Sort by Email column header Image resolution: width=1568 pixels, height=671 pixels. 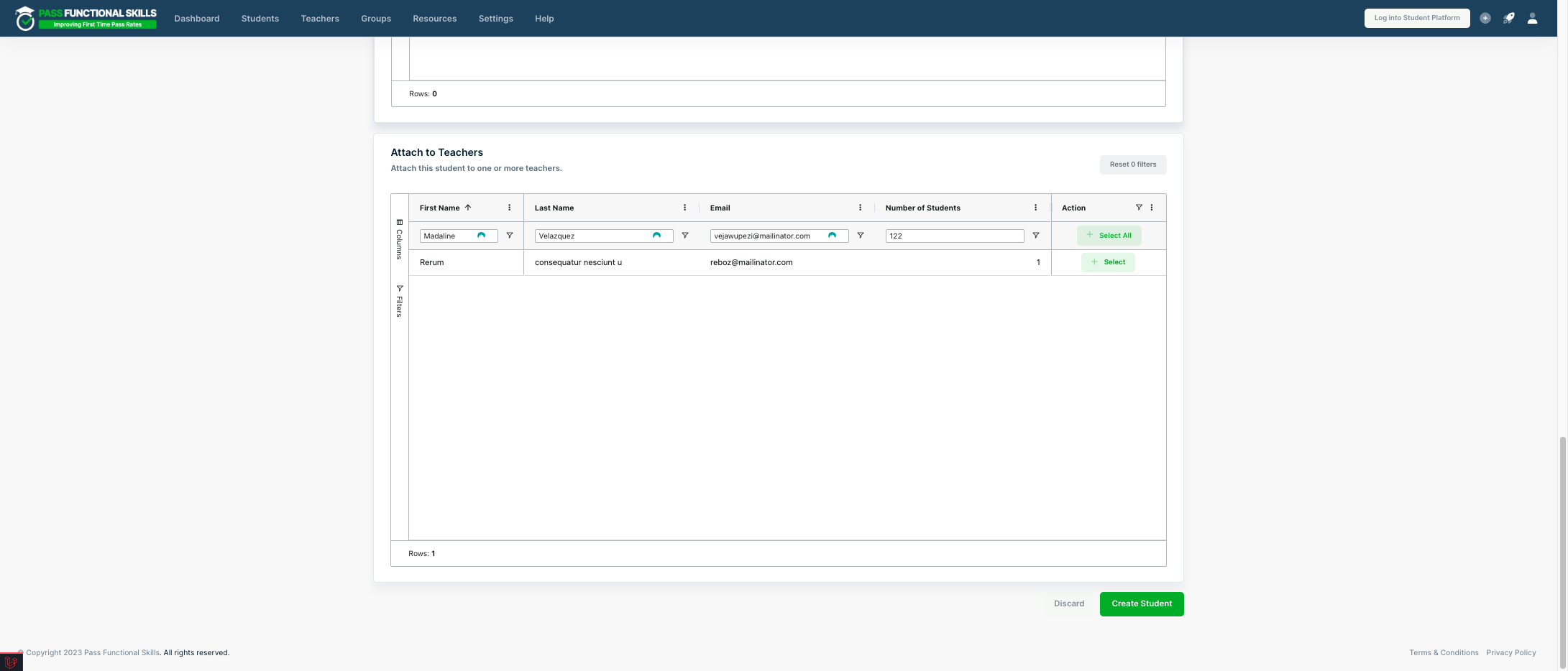[x=720, y=208]
